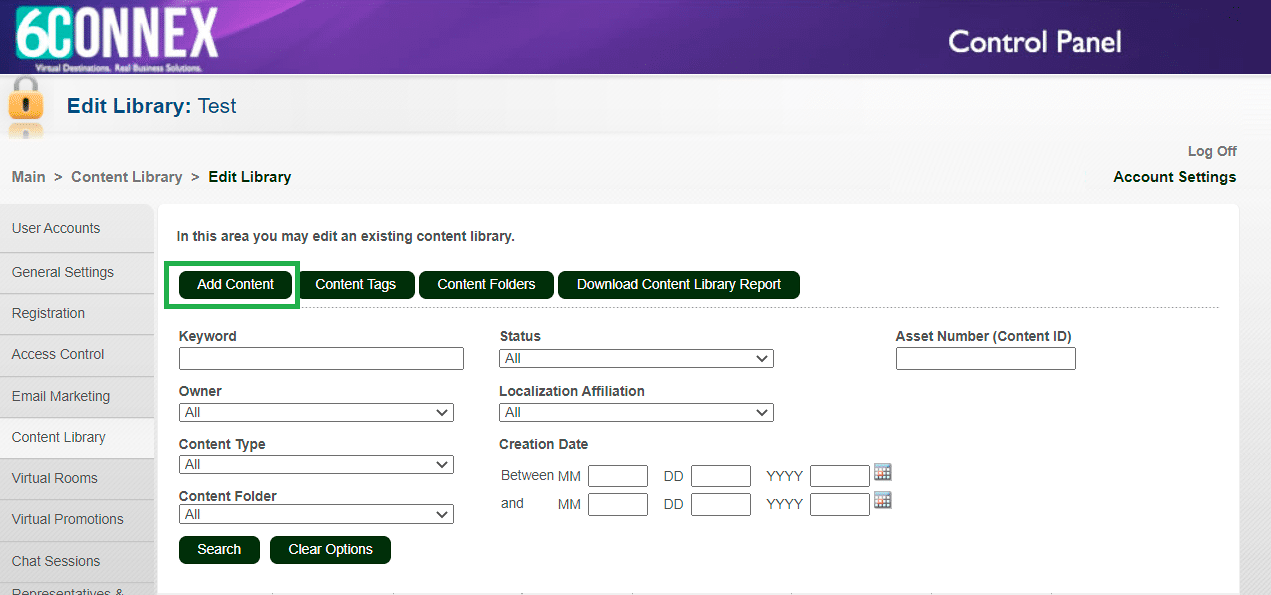Go to Email Marketing section
The width and height of the screenshot is (1271, 595).
61,396
